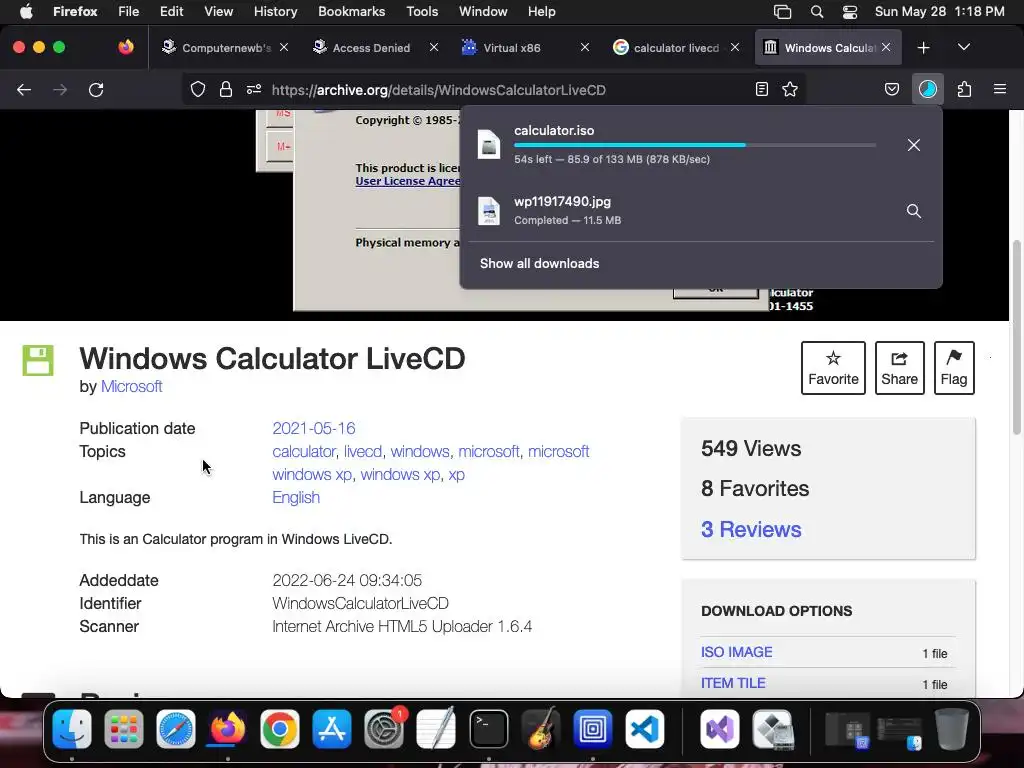1024x768 pixels.
Task: Open the 3 Reviews link
Action: pos(751,529)
